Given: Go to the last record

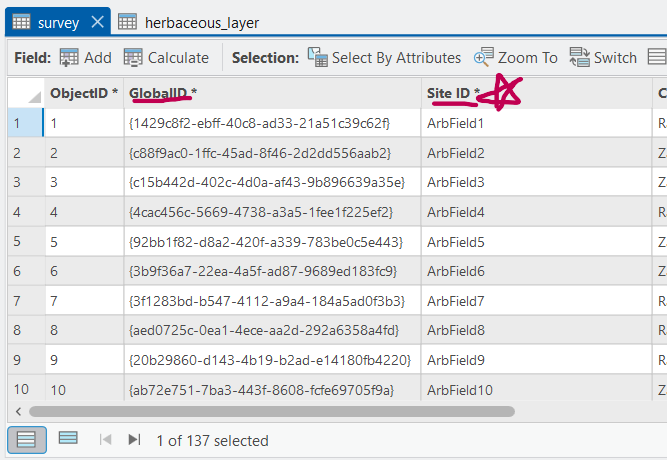Looking at the screenshot, I should 134,440.
